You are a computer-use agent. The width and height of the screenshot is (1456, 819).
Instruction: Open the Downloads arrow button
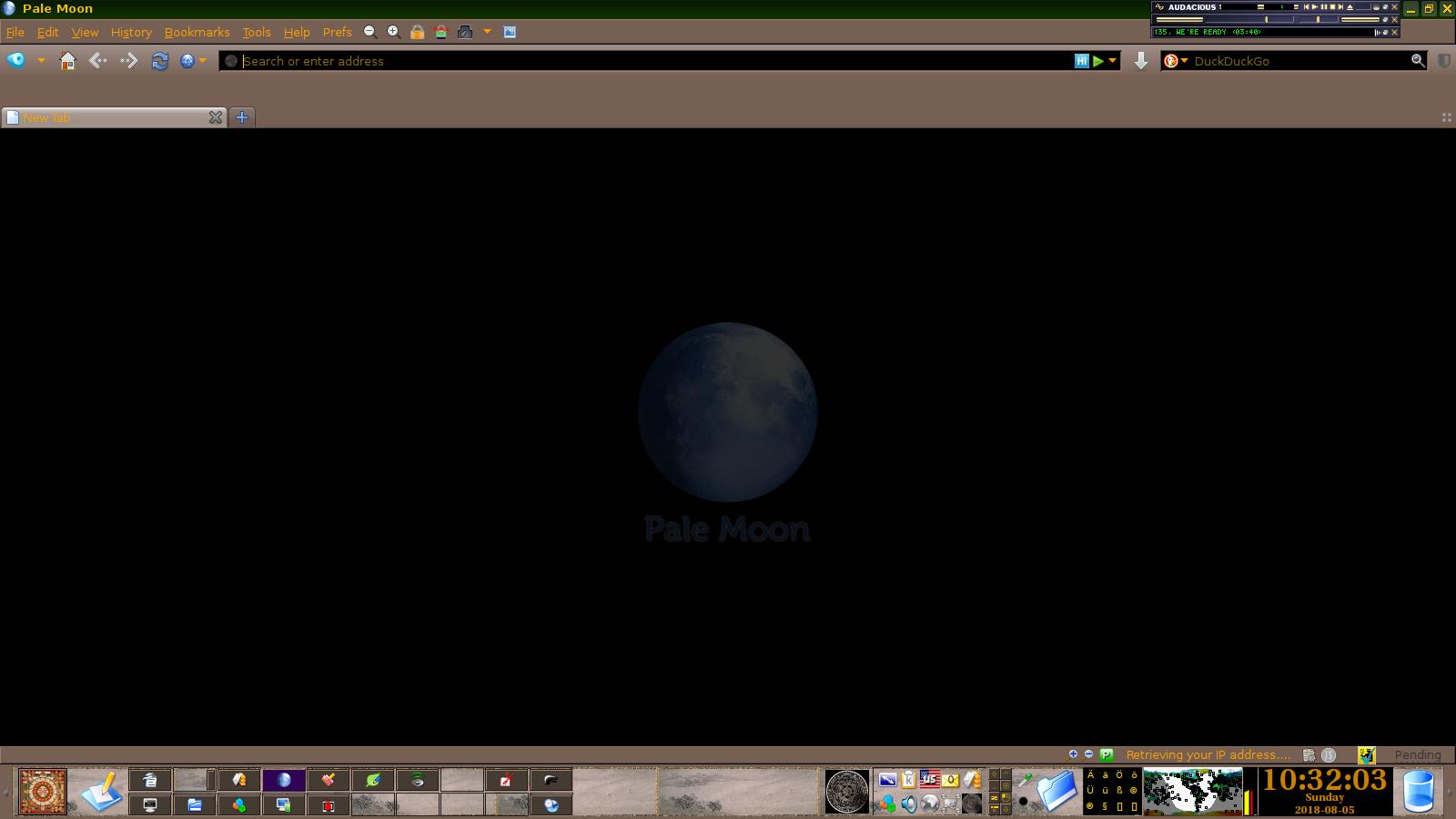pos(1141,61)
